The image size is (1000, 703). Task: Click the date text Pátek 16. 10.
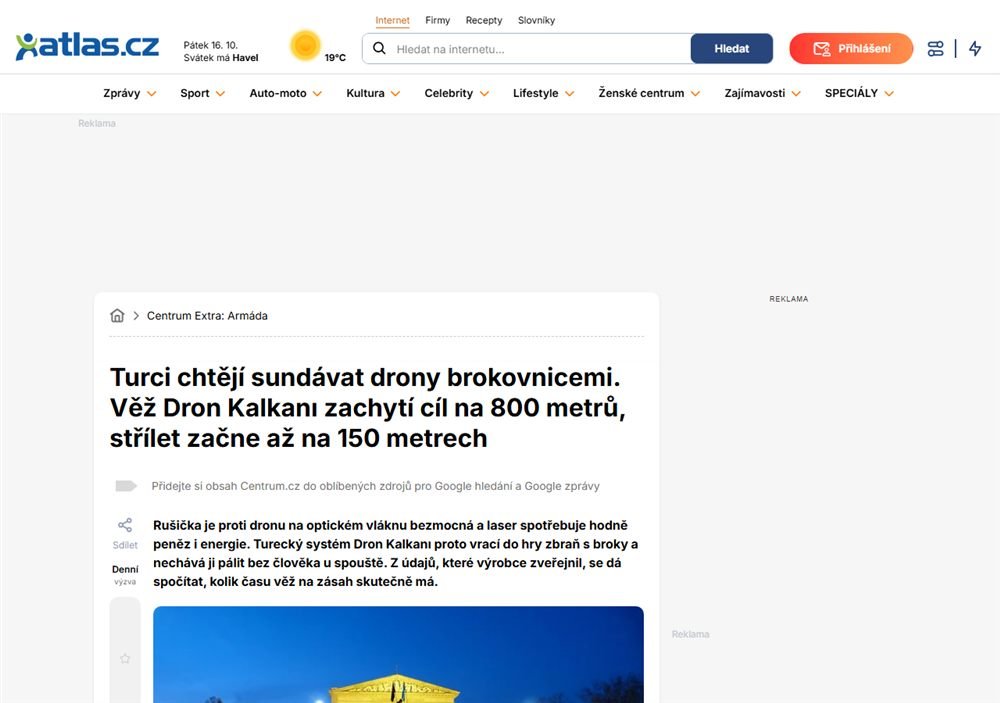[210, 45]
